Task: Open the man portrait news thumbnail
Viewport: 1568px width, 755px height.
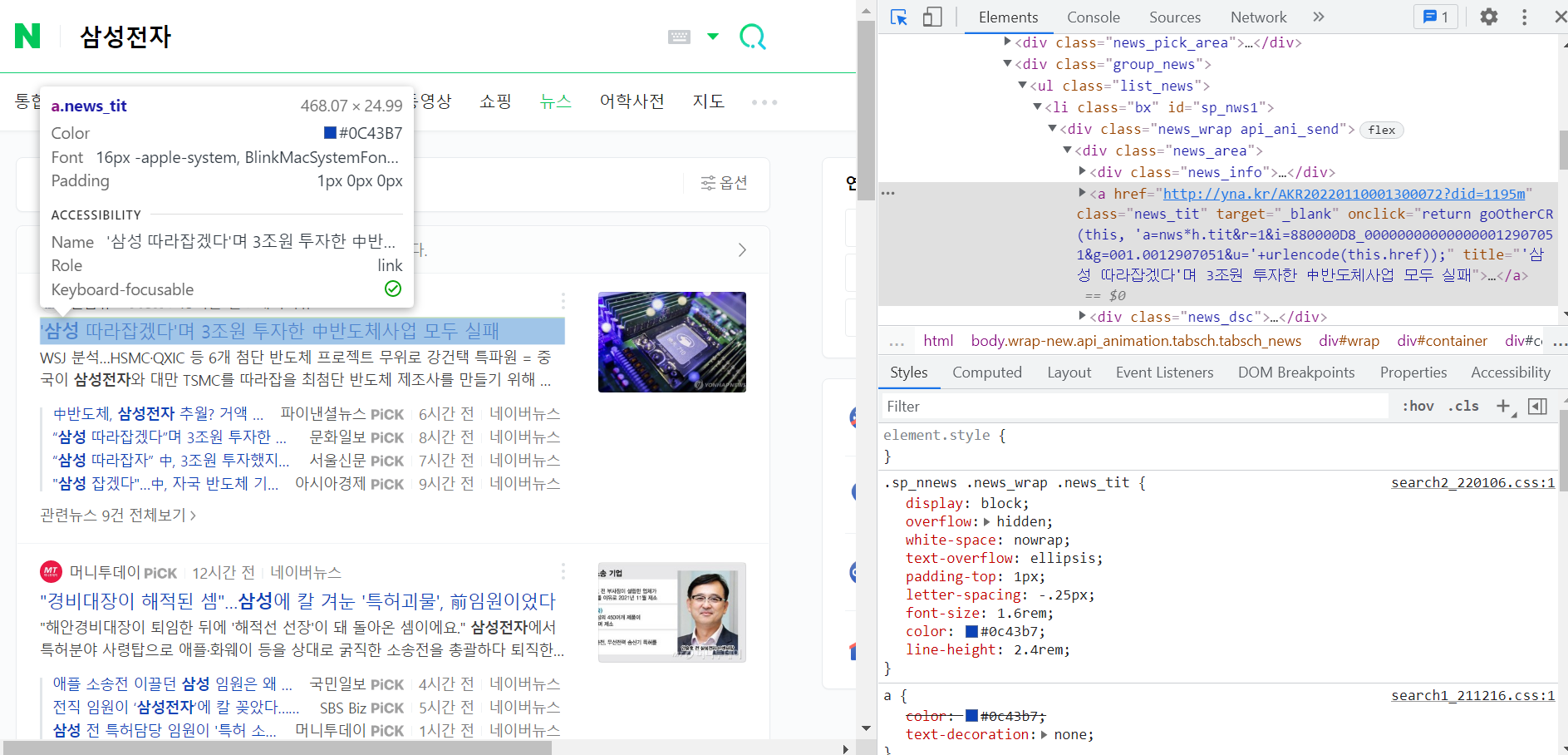Action: tap(672, 612)
